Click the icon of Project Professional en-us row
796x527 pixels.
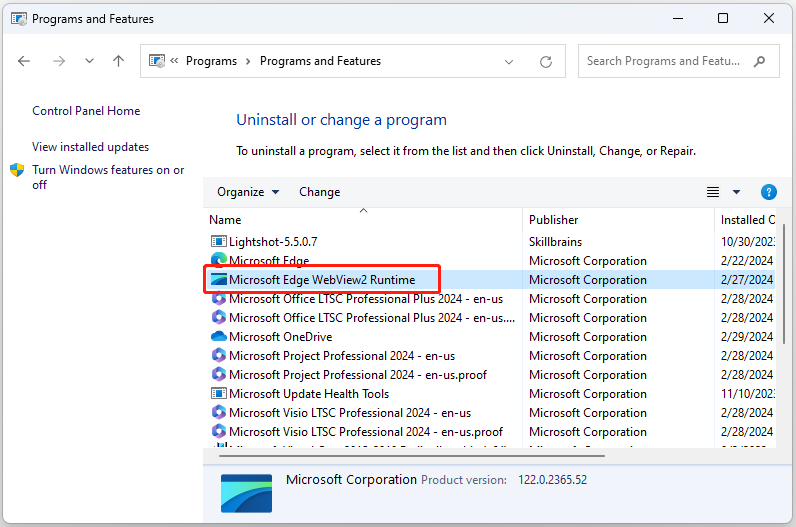coord(219,355)
